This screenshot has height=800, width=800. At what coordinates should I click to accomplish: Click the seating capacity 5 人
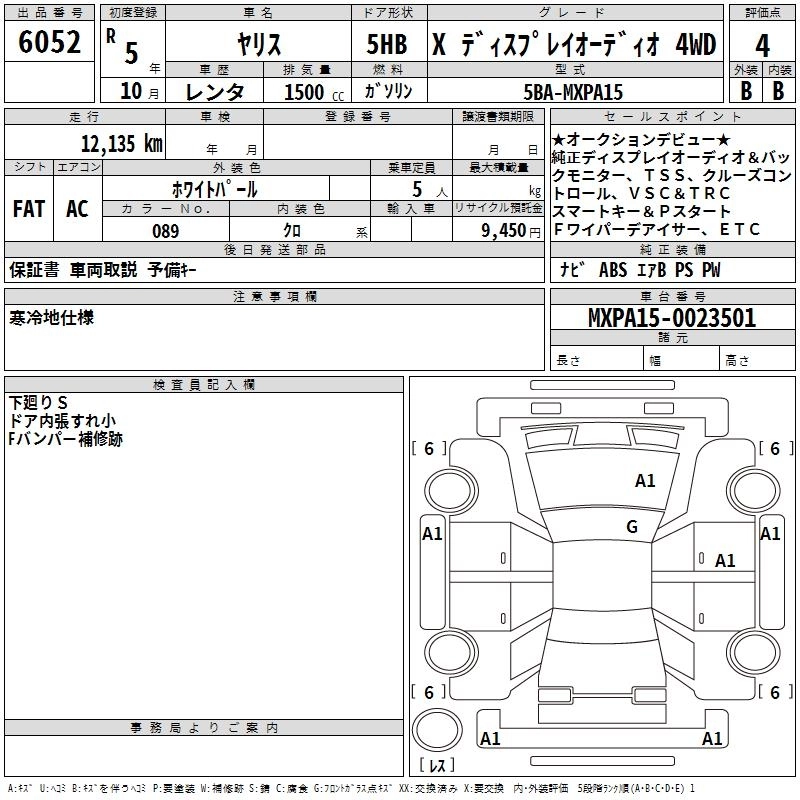point(430,190)
